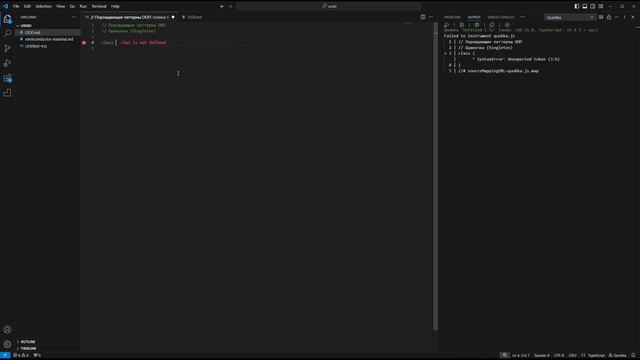This screenshot has width=640, height=360.
Task: Open the Run and Debug view
Action: pos(7,63)
